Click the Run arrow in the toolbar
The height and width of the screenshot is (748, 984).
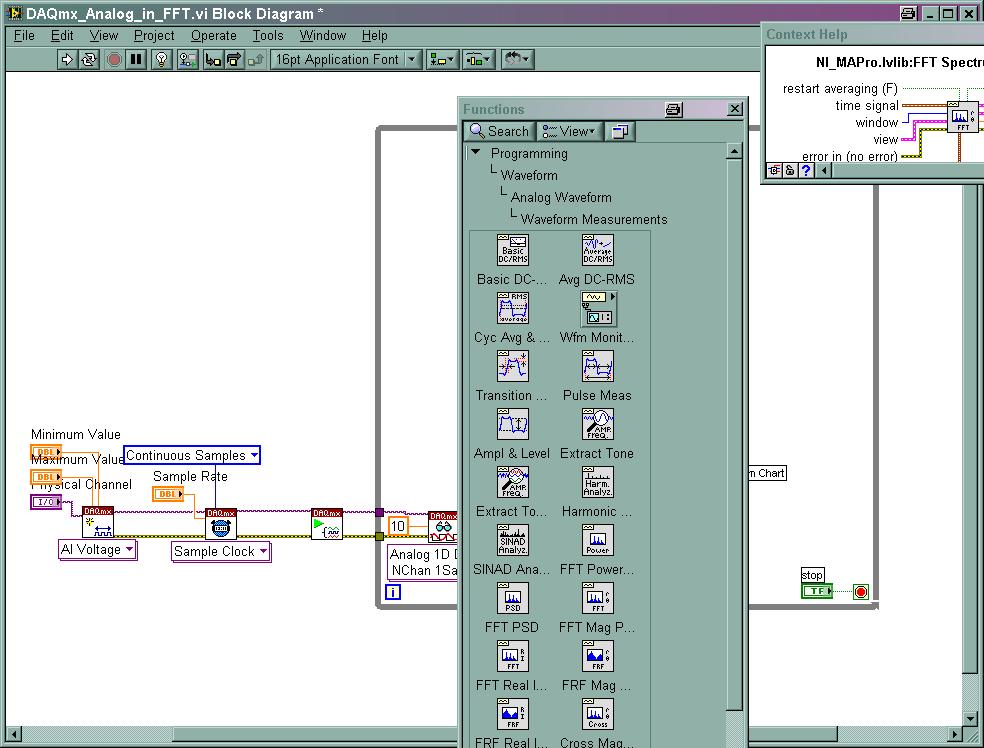[66, 60]
